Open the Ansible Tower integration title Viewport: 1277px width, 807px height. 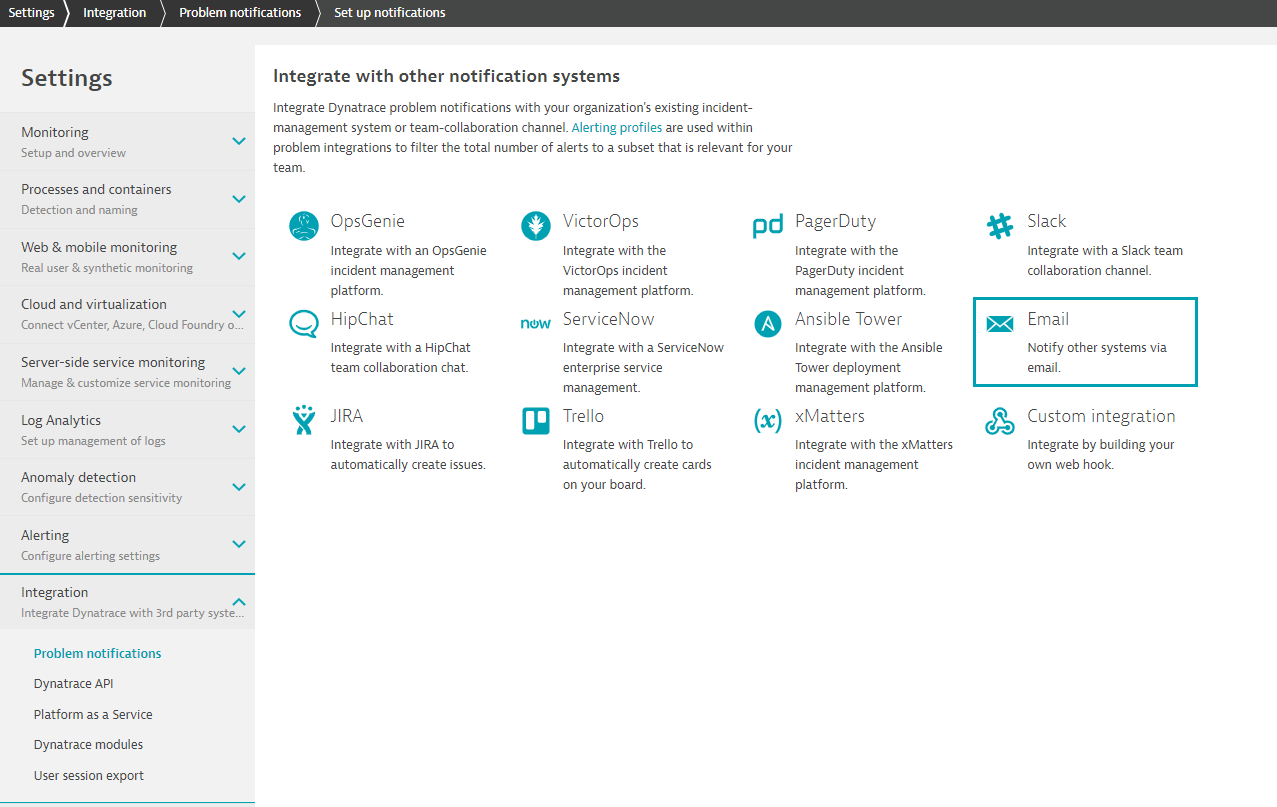pos(849,319)
